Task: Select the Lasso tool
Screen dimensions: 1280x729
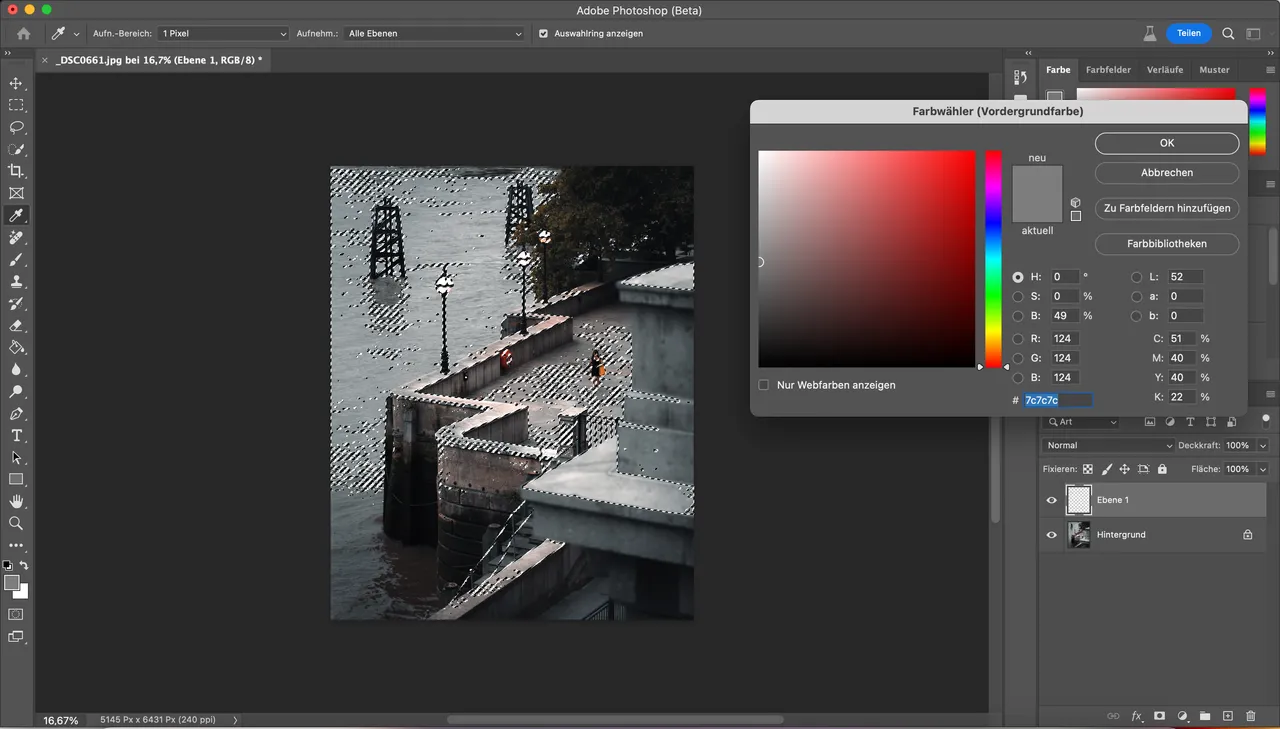Action: click(16, 127)
